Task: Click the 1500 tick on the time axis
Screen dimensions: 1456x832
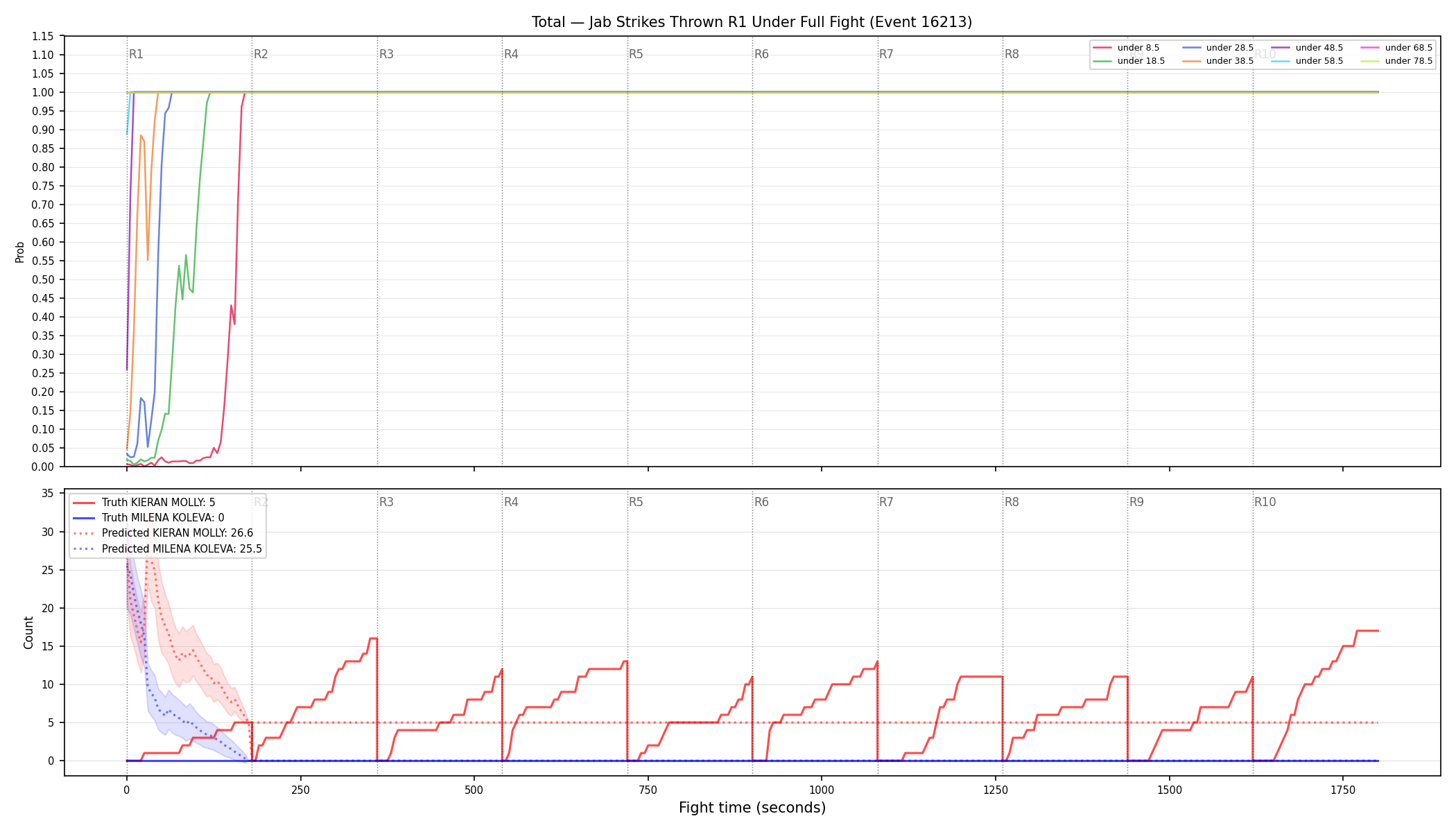Action: 1170,790
